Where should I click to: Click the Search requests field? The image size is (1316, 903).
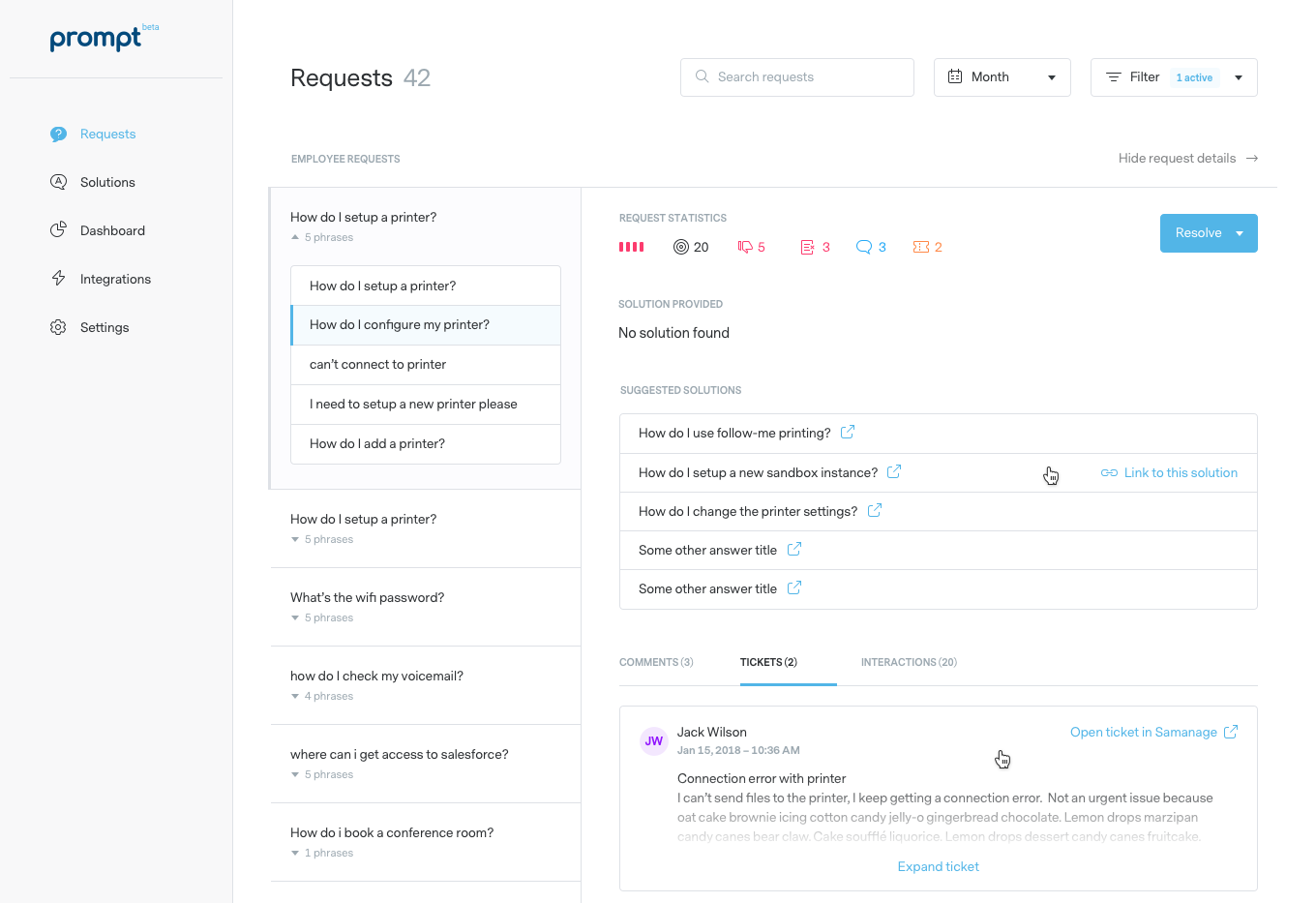[796, 77]
